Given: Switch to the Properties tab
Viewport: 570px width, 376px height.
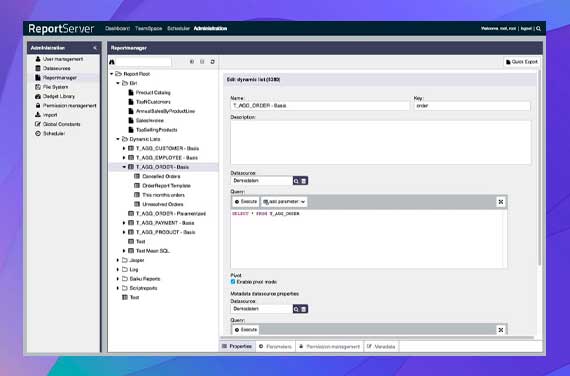Looking at the screenshot, I should click(x=237, y=347).
